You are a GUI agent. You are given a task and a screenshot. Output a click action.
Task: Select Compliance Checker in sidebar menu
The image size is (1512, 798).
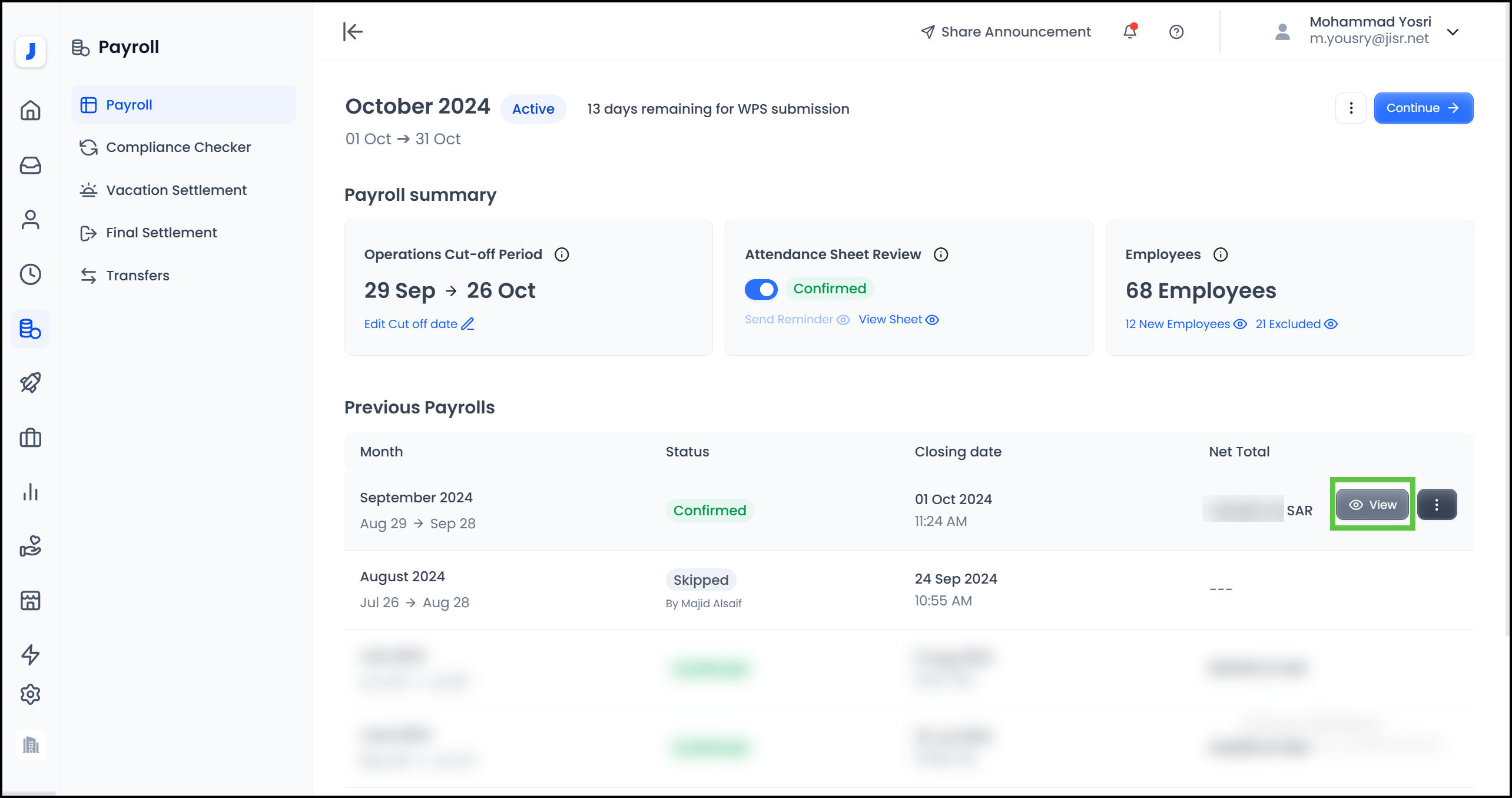coord(178,147)
